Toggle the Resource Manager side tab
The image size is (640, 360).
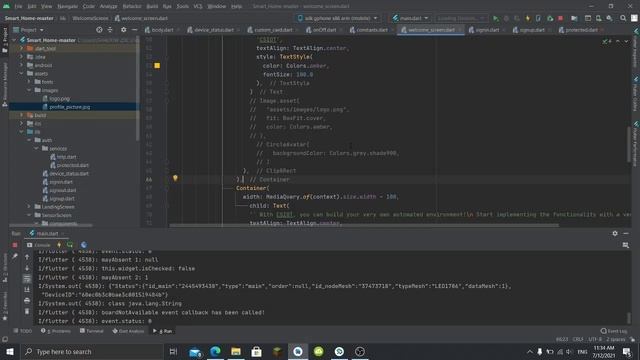5,85
